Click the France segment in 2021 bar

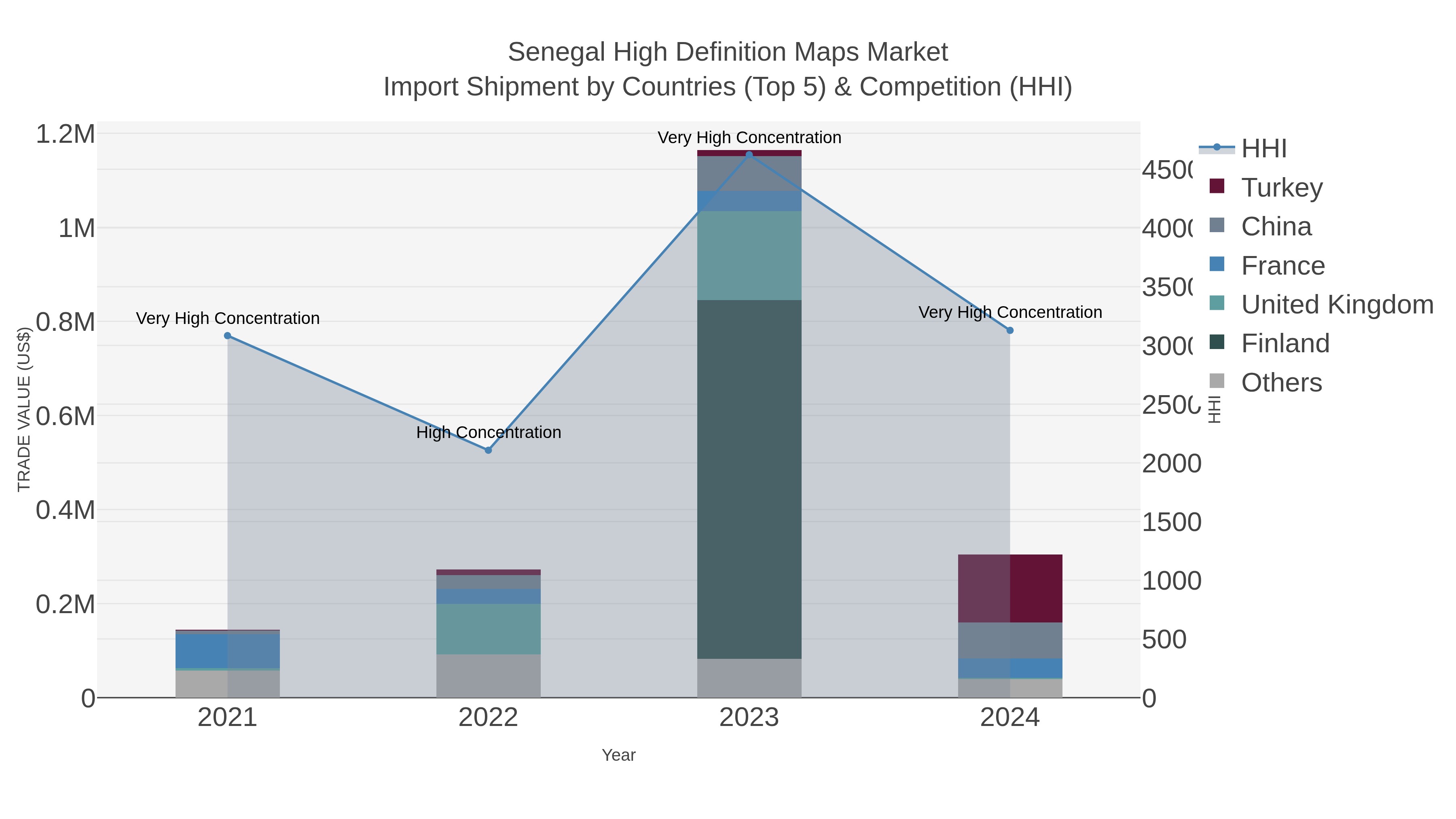228,651
